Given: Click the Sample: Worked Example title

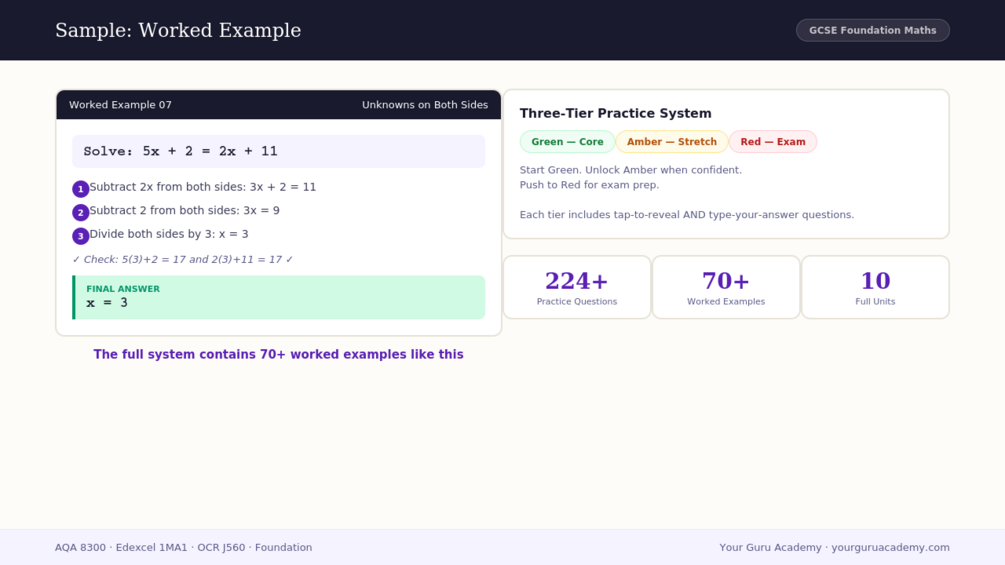Looking at the screenshot, I should click(x=178, y=30).
